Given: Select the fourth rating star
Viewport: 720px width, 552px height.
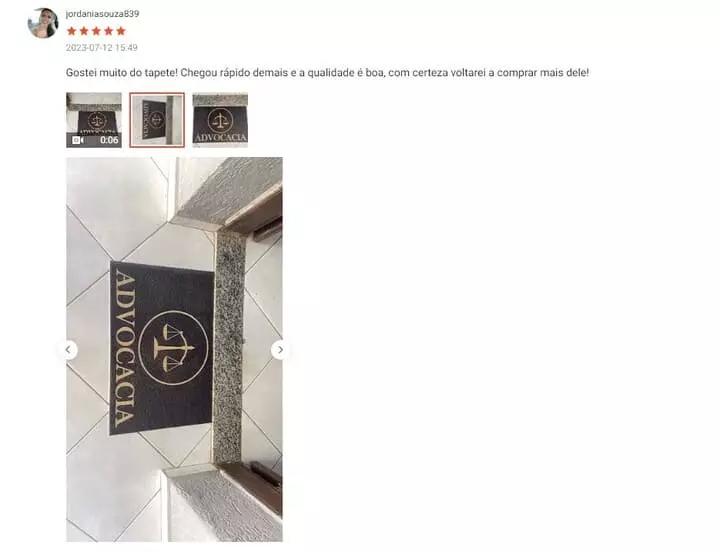Looking at the screenshot, I should point(108,31).
